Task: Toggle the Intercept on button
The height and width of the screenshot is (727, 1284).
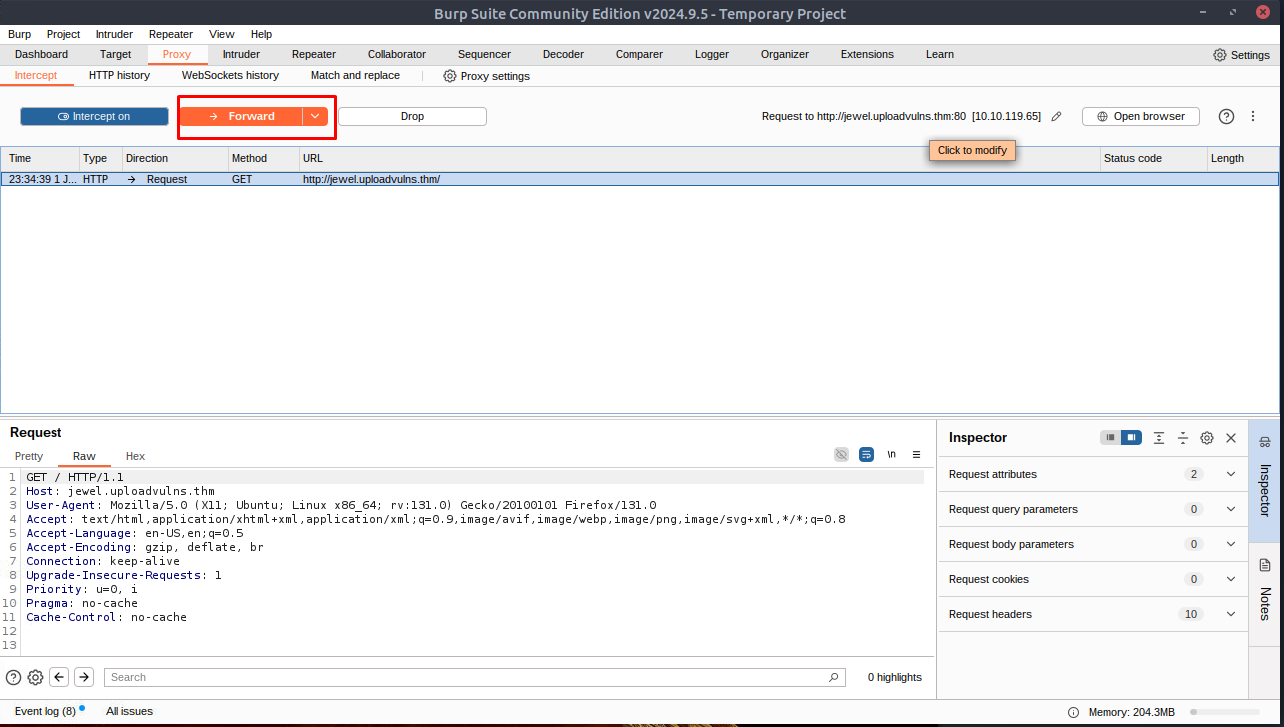Action: click(x=94, y=116)
